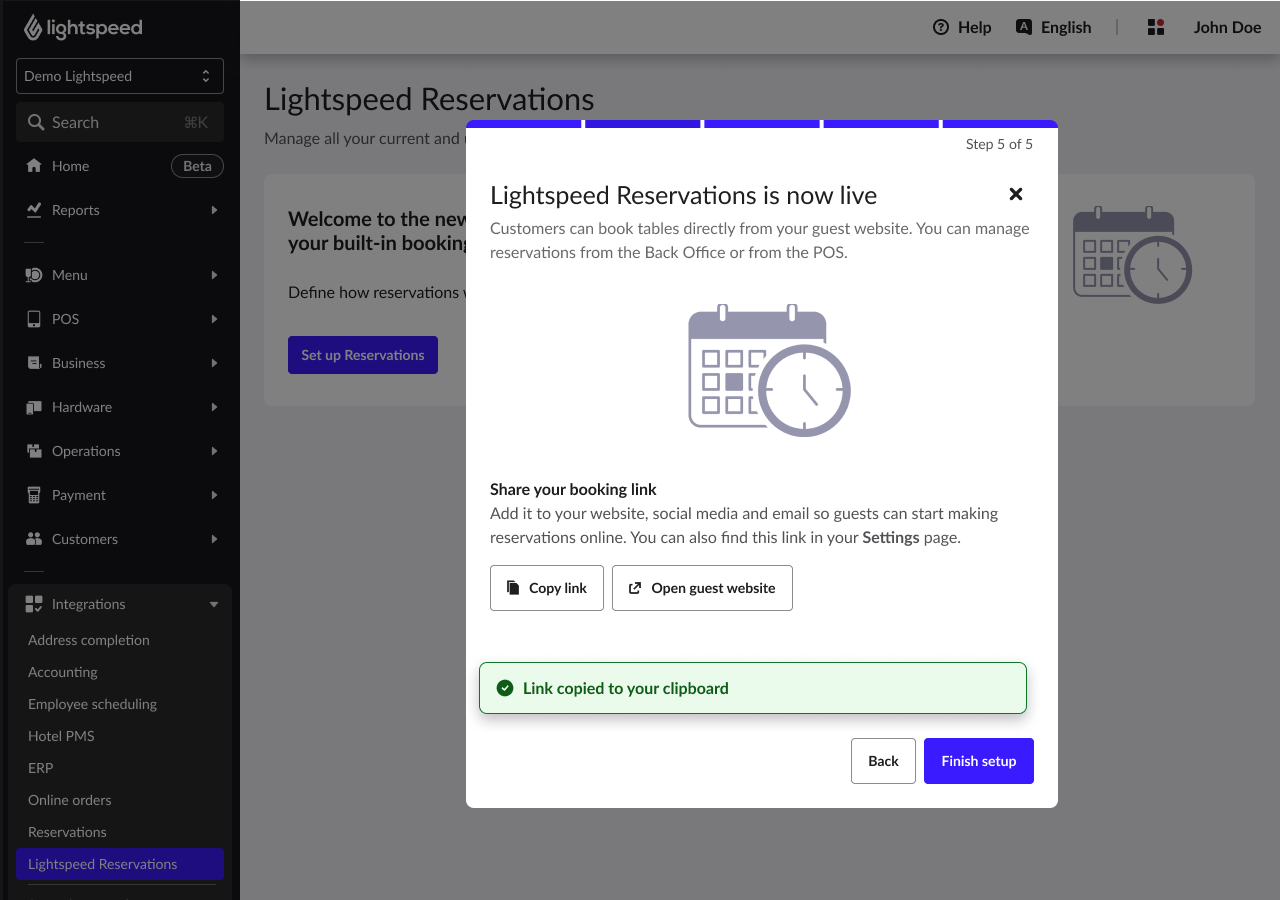The image size is (1280, 900).
Task: Open the Demo Lightspeed account dropdown
Action: point(120,76)
